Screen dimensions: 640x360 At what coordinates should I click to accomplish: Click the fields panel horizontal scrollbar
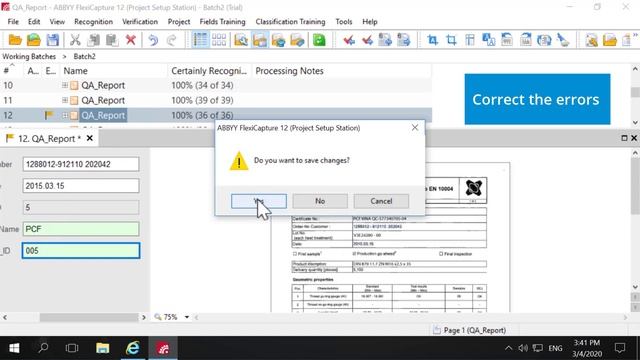point(89,317)
